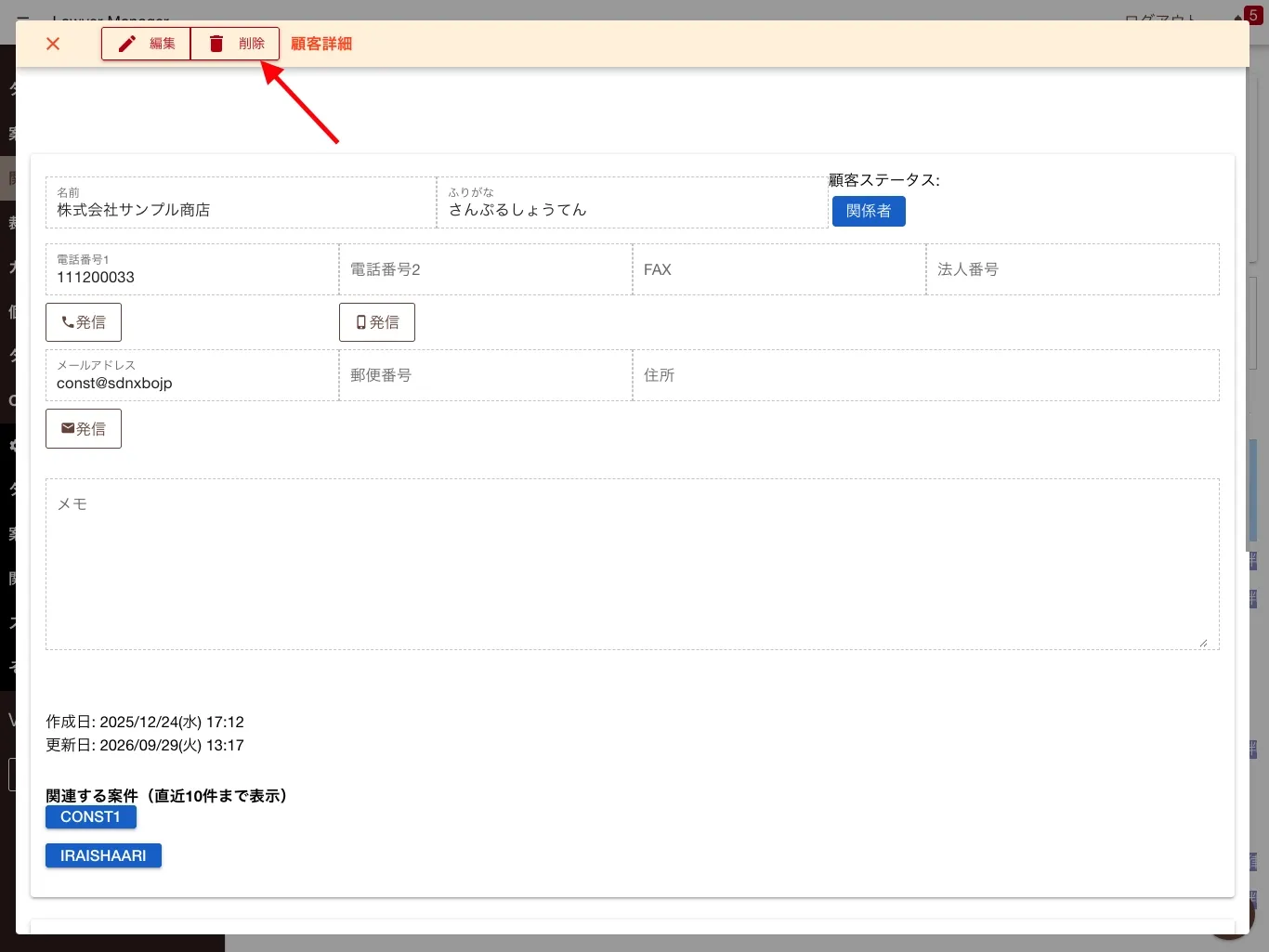
Task: Click the mail 発信 button under メールアドレス
Action: (x=84, y=428)
